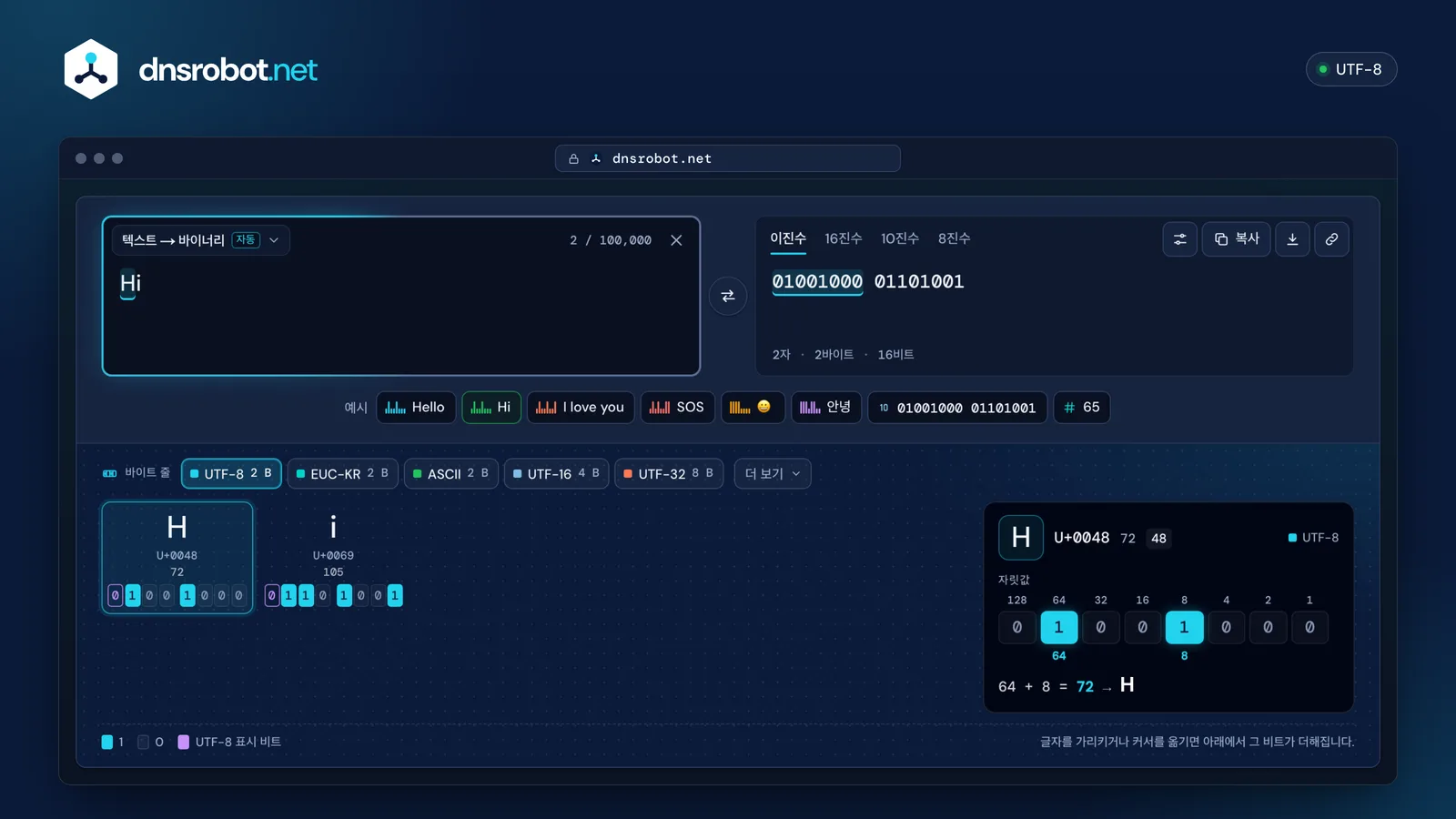Expand the 더 보기 encodings dropdown
The width and height of the screenshot is (1456, 819).
(773, 473)
